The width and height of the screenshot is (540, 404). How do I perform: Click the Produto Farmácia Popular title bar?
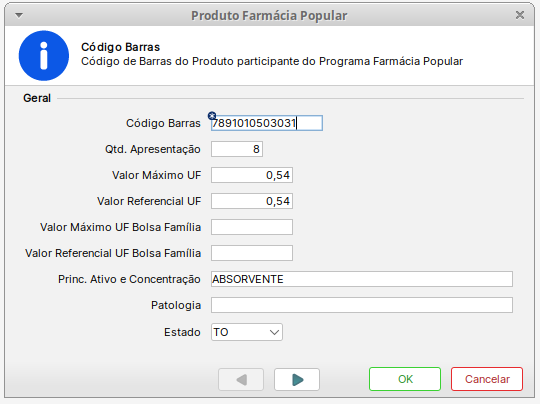(269, 15)
